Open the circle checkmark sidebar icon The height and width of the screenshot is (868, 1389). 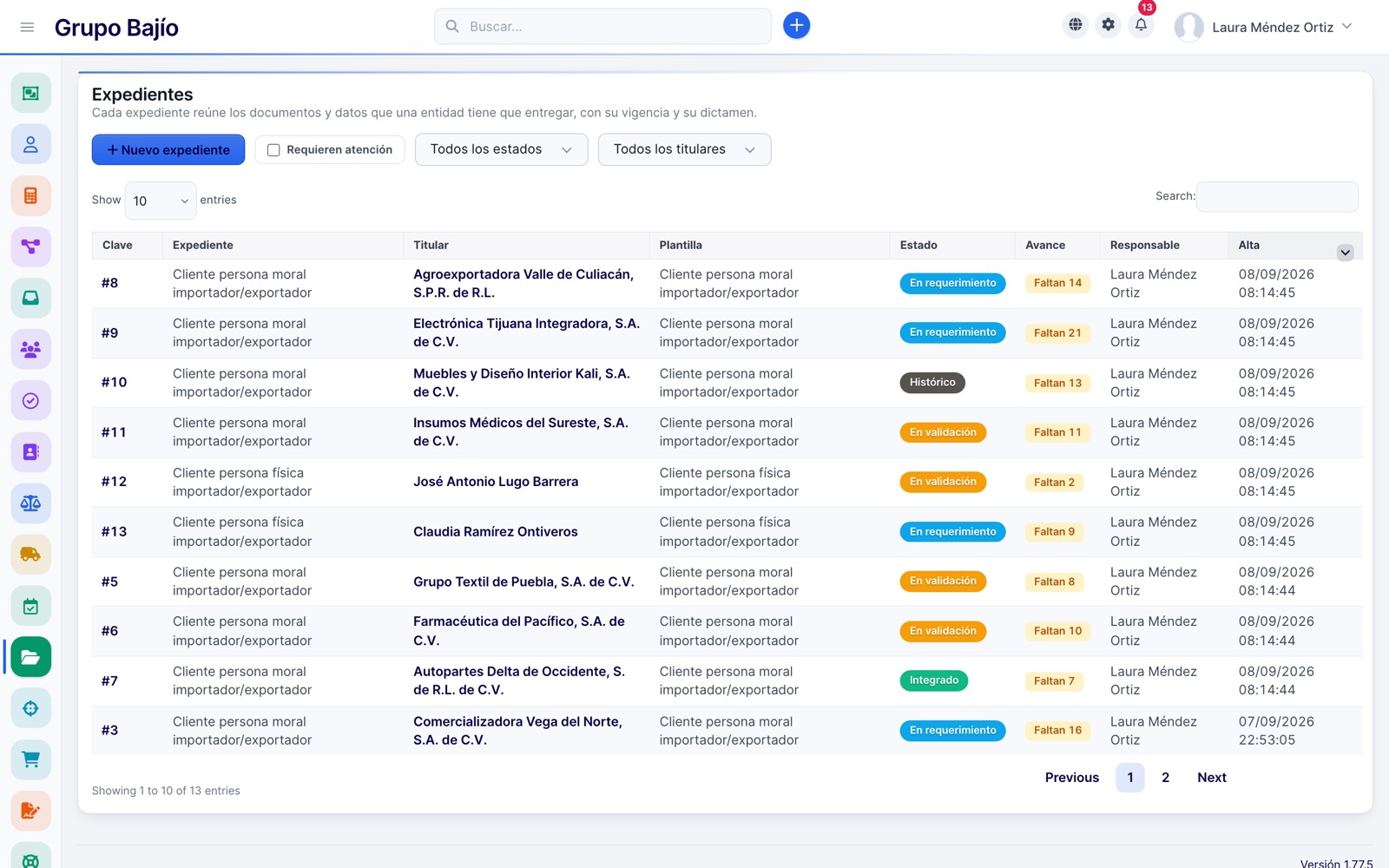(30, 401)
